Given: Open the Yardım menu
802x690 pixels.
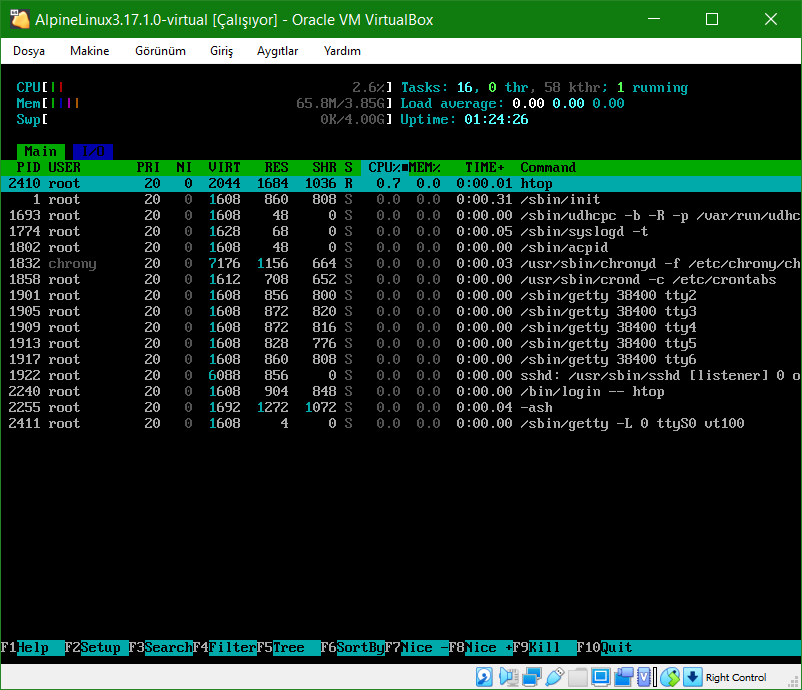Looking at the screenshot, I should (342, 51).
